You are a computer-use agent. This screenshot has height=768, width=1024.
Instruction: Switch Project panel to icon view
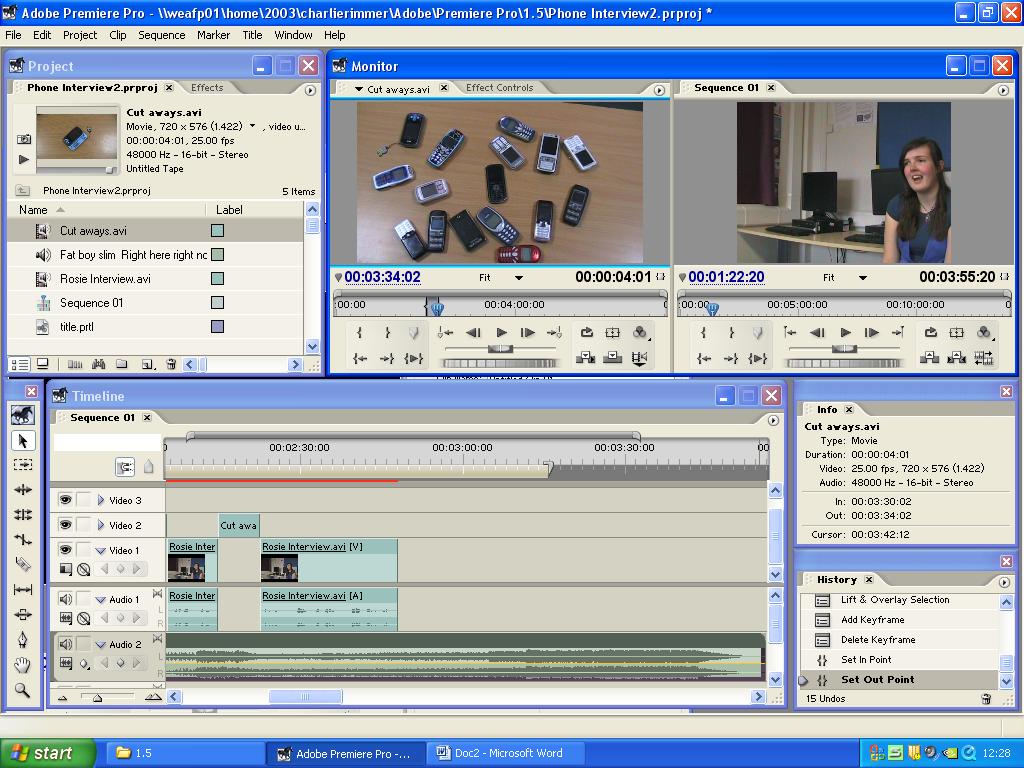tap(42, 364)
